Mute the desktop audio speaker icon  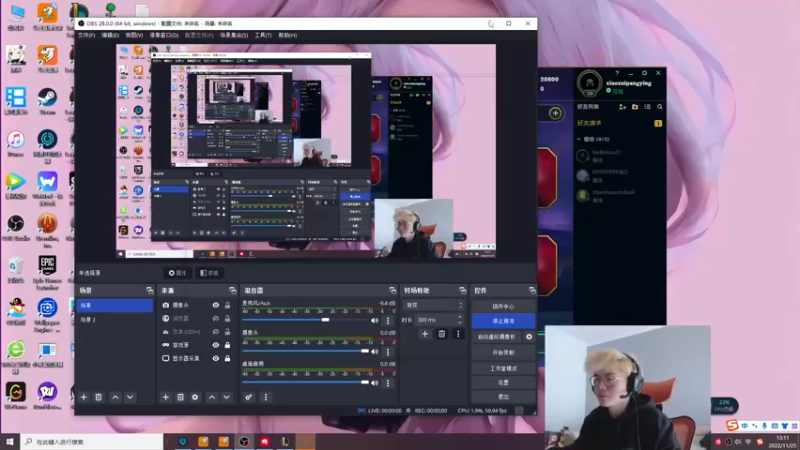tap(375, 383)
